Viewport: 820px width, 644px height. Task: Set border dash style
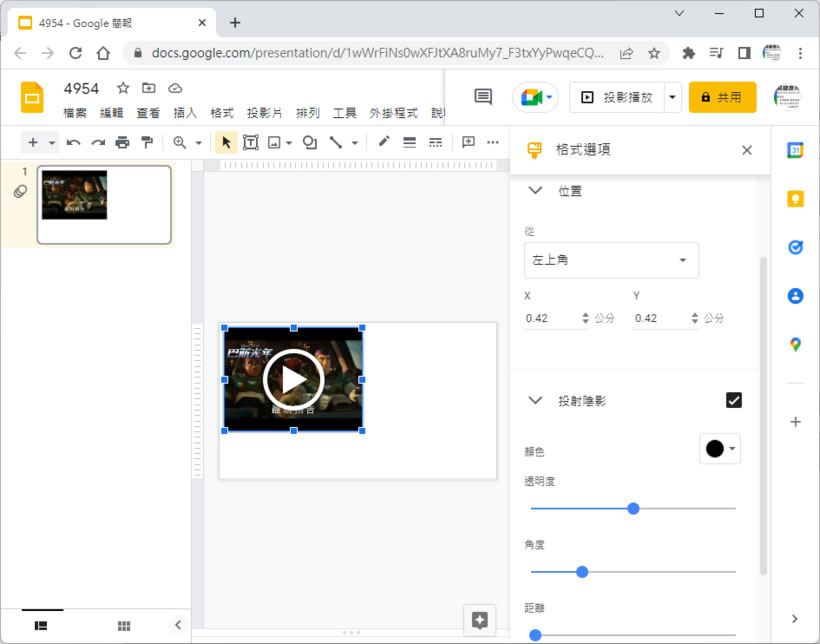[435, 142]
